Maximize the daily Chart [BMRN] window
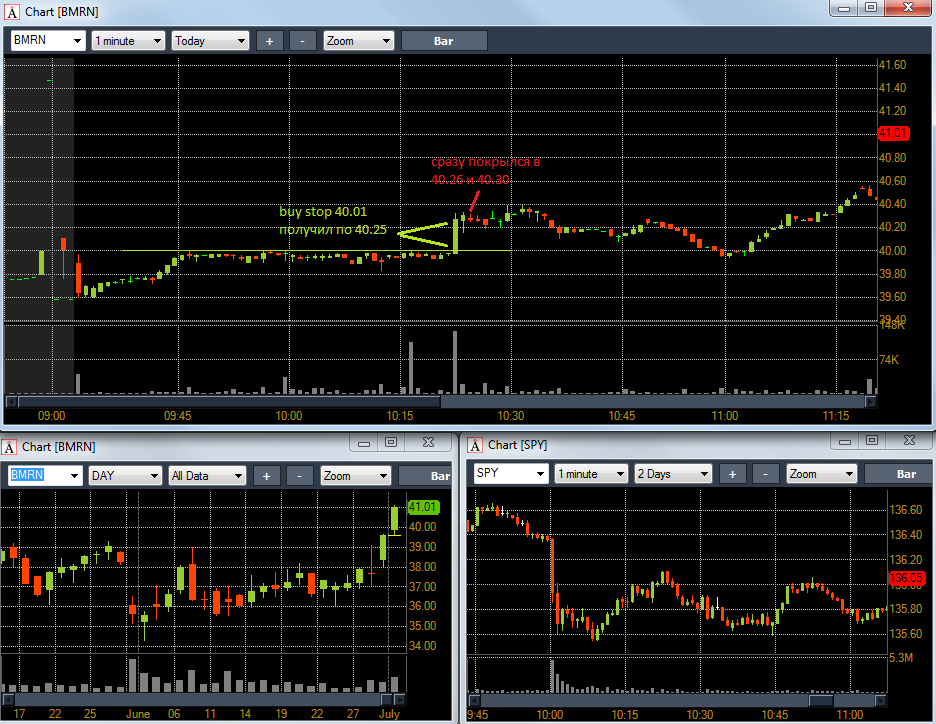This screenshot has width=936, height=724. 391,442
